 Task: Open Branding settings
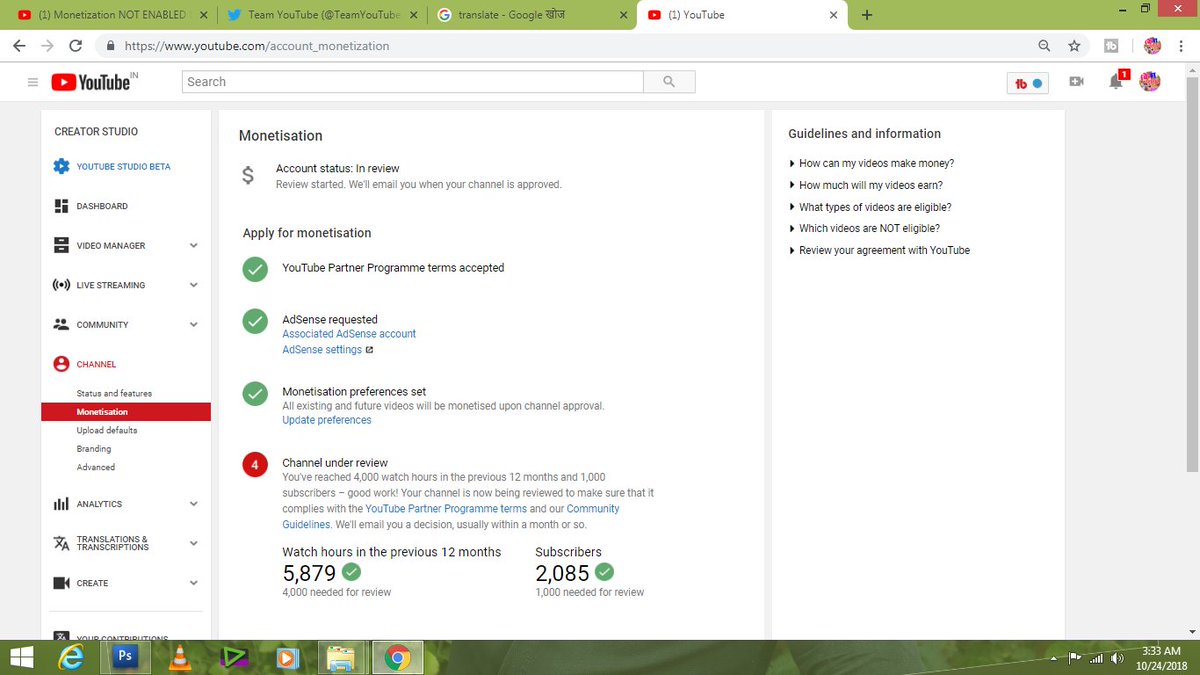pyautogui.click(x=94, y=449)
